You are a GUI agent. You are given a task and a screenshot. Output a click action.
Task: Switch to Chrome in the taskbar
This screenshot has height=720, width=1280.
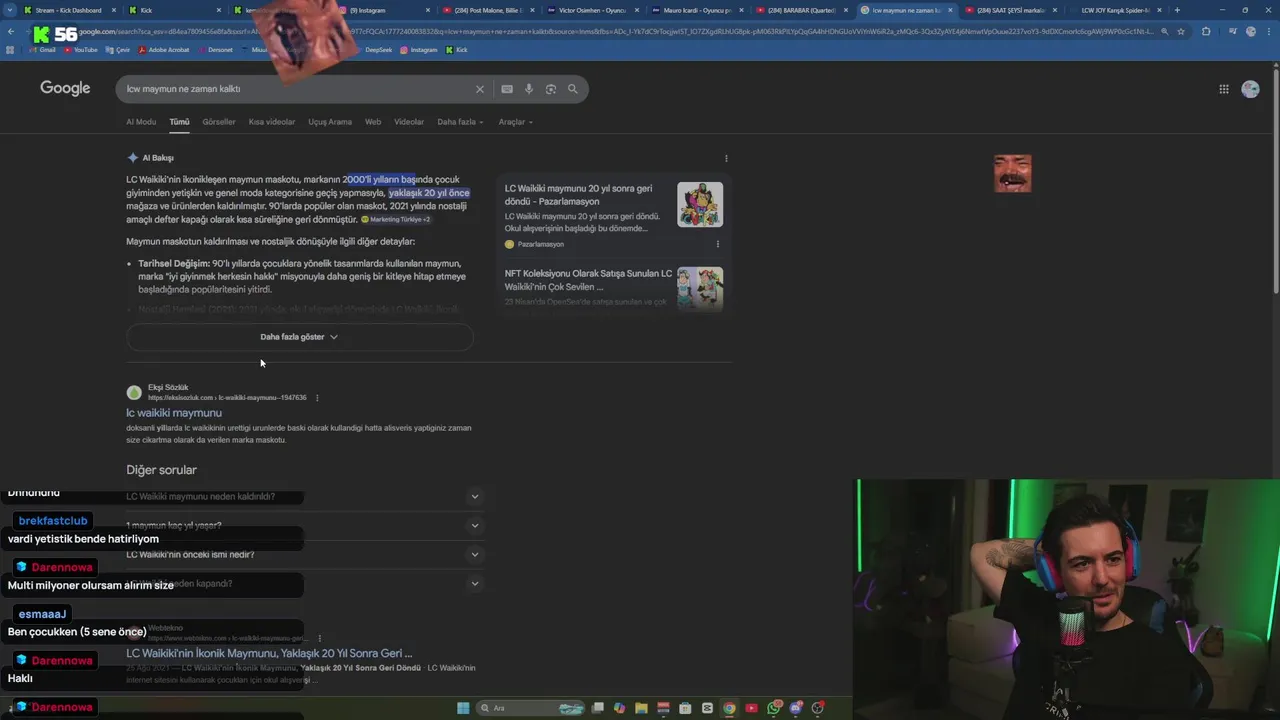point(729,708)
